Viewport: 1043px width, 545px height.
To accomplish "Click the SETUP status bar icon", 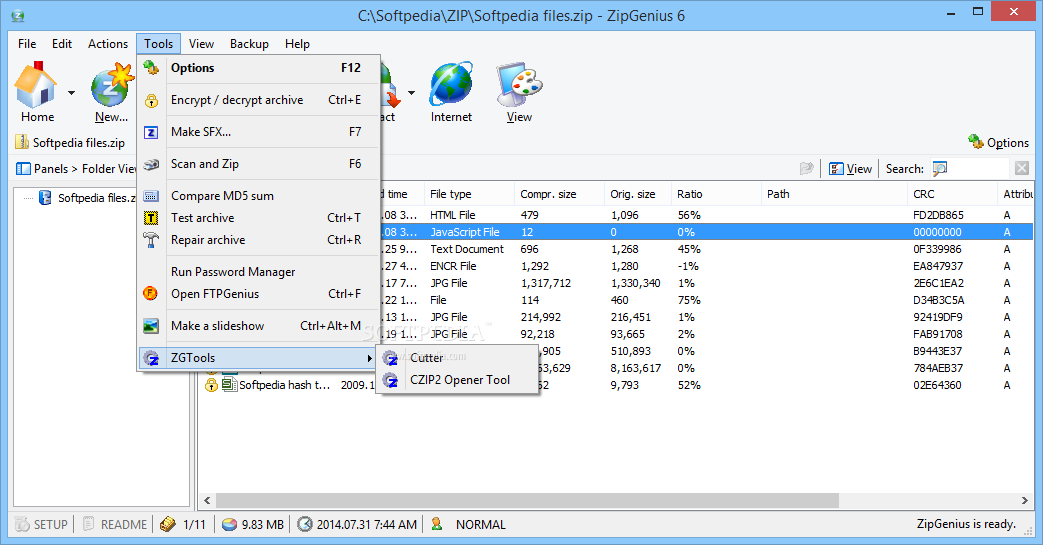I will pyautogui.click(x=22, y=524).
